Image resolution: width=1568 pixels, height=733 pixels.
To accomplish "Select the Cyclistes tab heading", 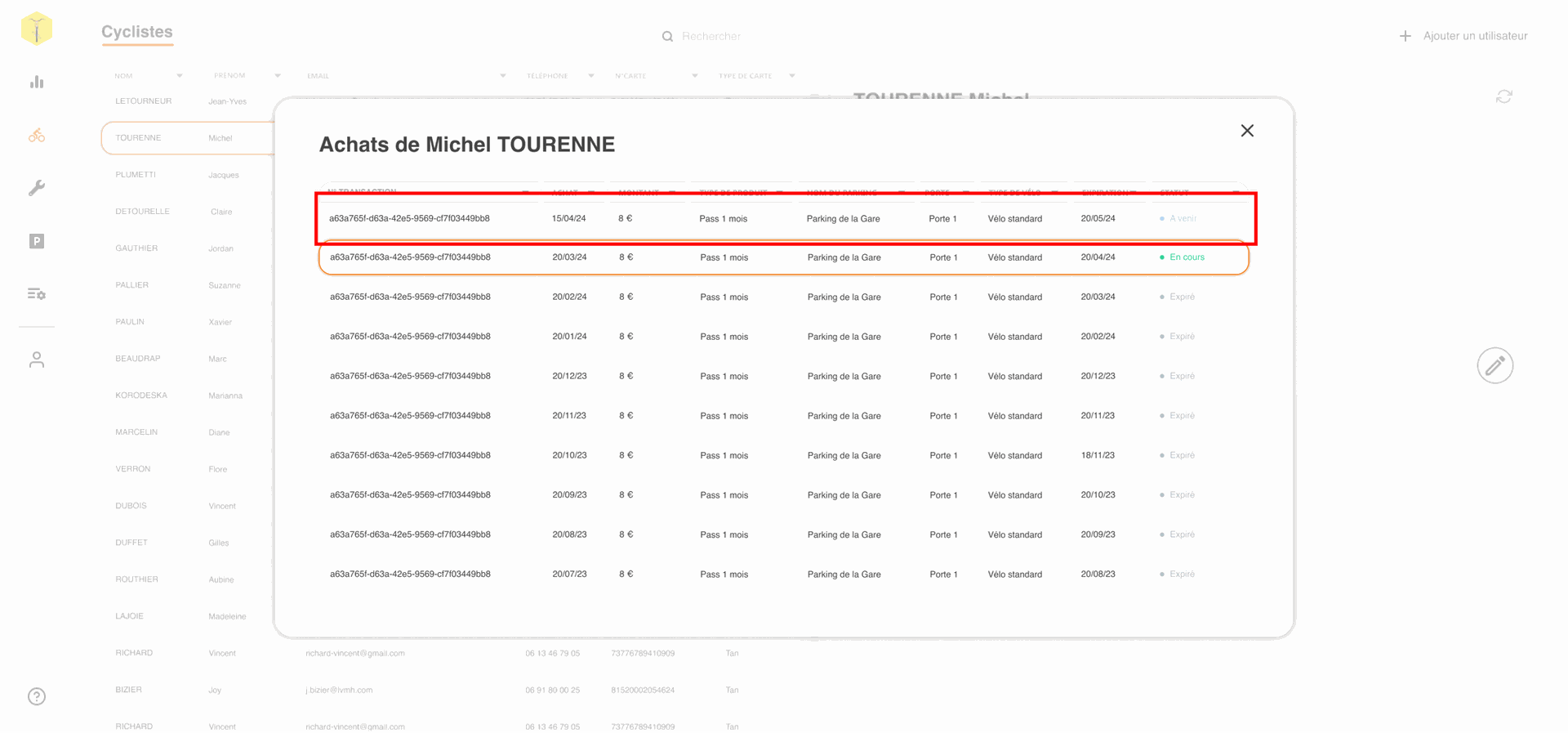I will coord(137,32).
